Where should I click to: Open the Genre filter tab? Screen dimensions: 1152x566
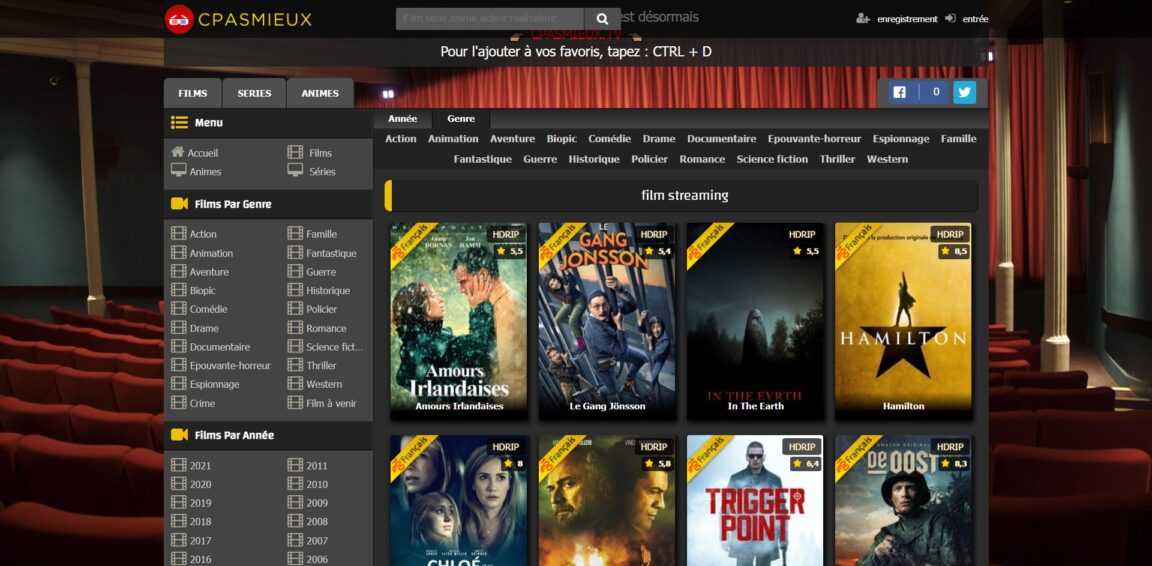(461, 119)
